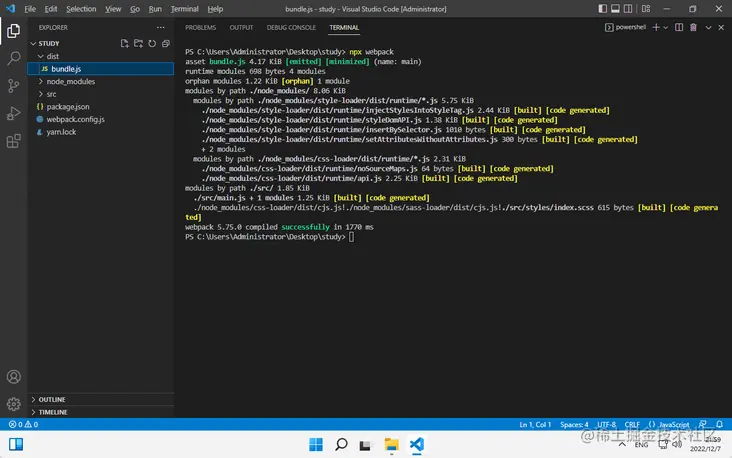
Task: Click Ln 1, Col 1 in status bar
Action: coord(535,424)
